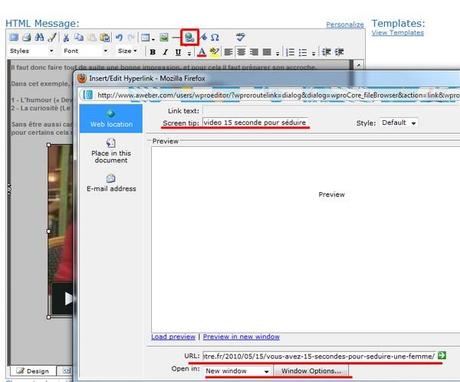Click the Copy icon in toolbar
The height and width of the screenshot is (382, 460).
click(79, 37)
